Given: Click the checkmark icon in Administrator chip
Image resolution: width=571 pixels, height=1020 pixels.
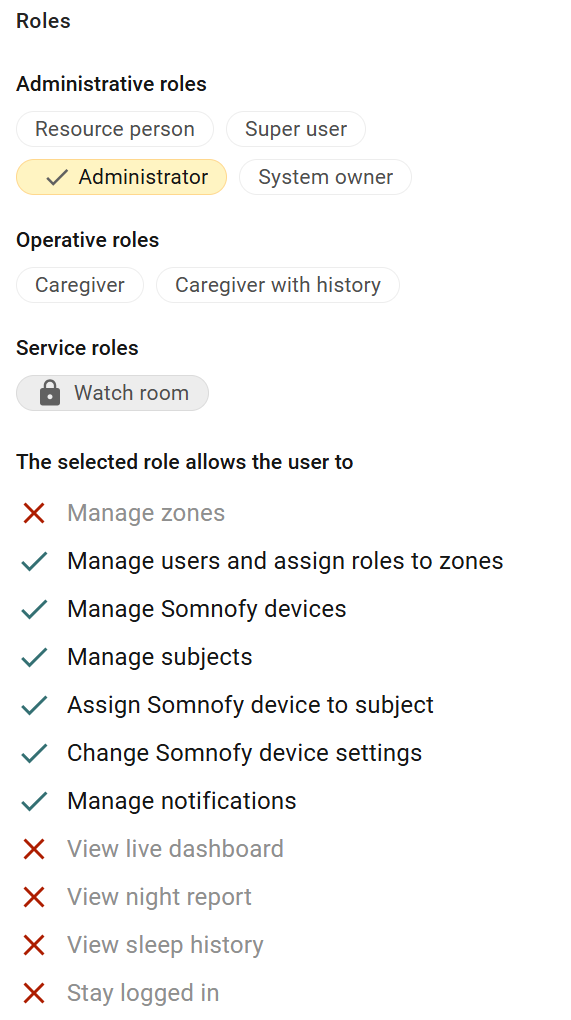Looking at the screenshot, I should pyautogui.click(x=57, y=177).
